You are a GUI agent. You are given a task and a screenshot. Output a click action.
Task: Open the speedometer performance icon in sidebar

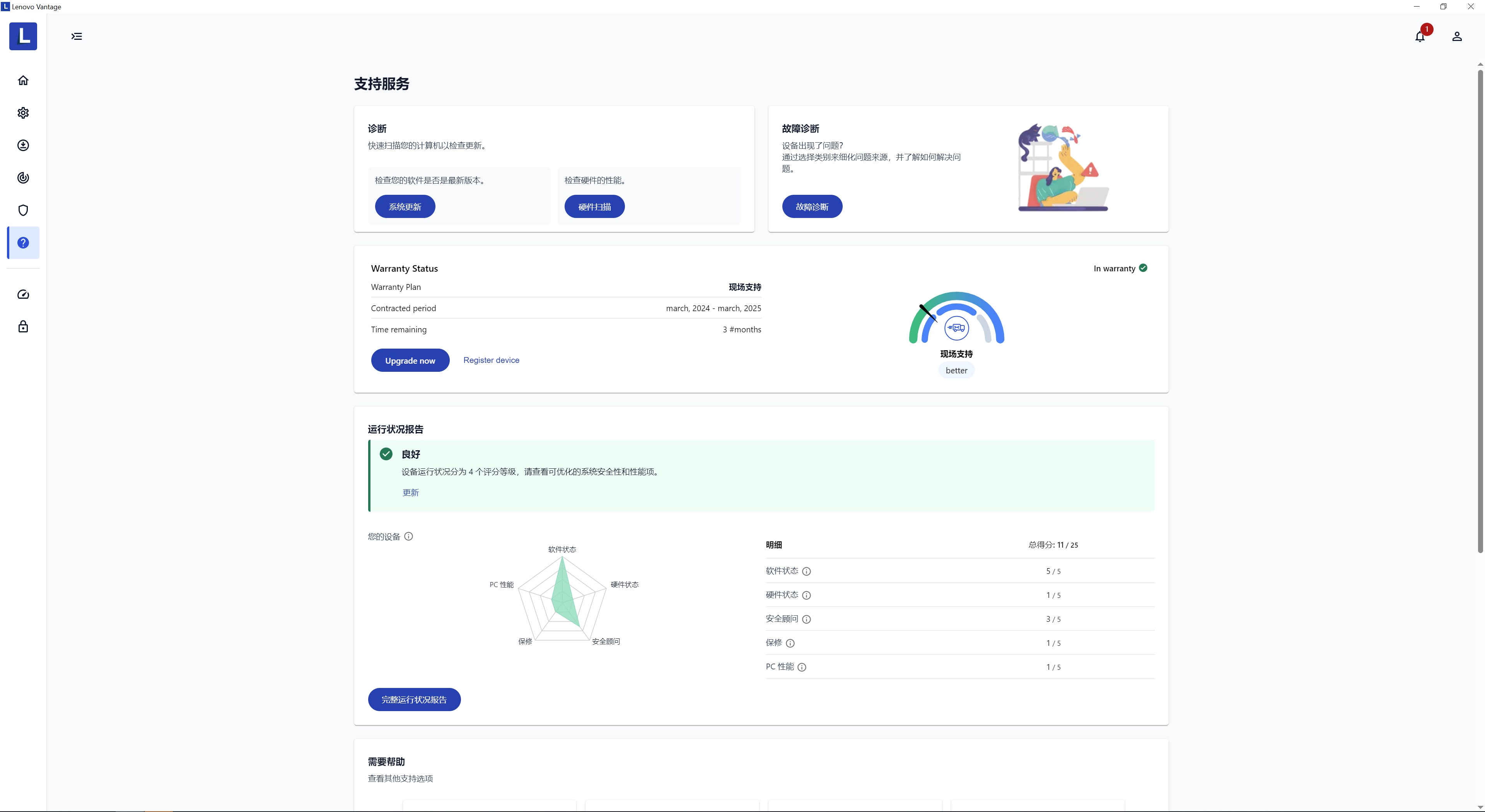coord(23,294)
